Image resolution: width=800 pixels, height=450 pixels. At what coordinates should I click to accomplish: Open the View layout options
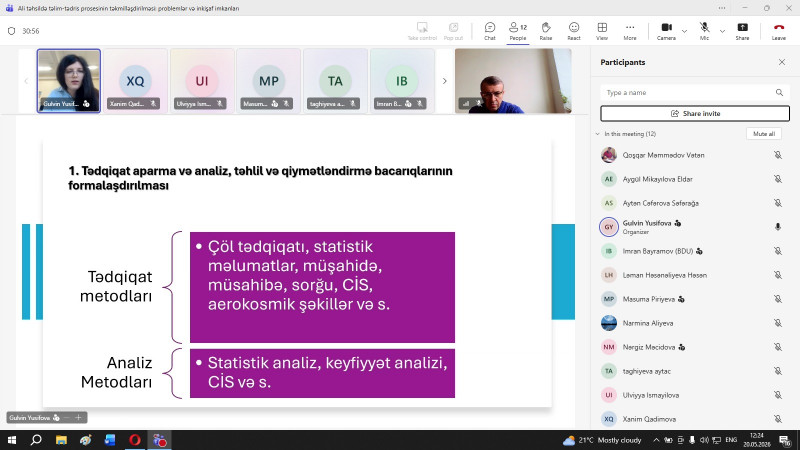pyautogui.click(x=602, y=31)
